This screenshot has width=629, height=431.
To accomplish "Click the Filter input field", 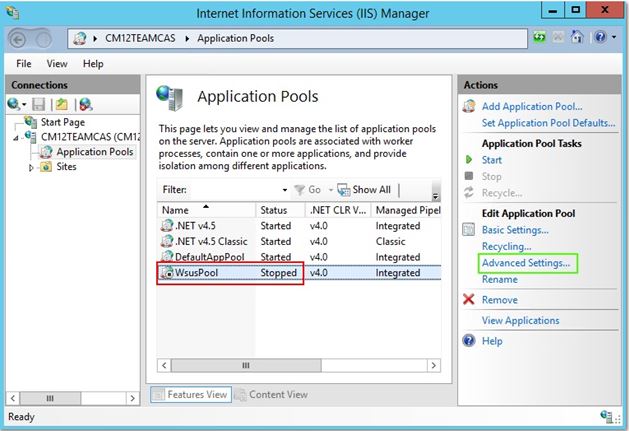I will coord(235,190).
